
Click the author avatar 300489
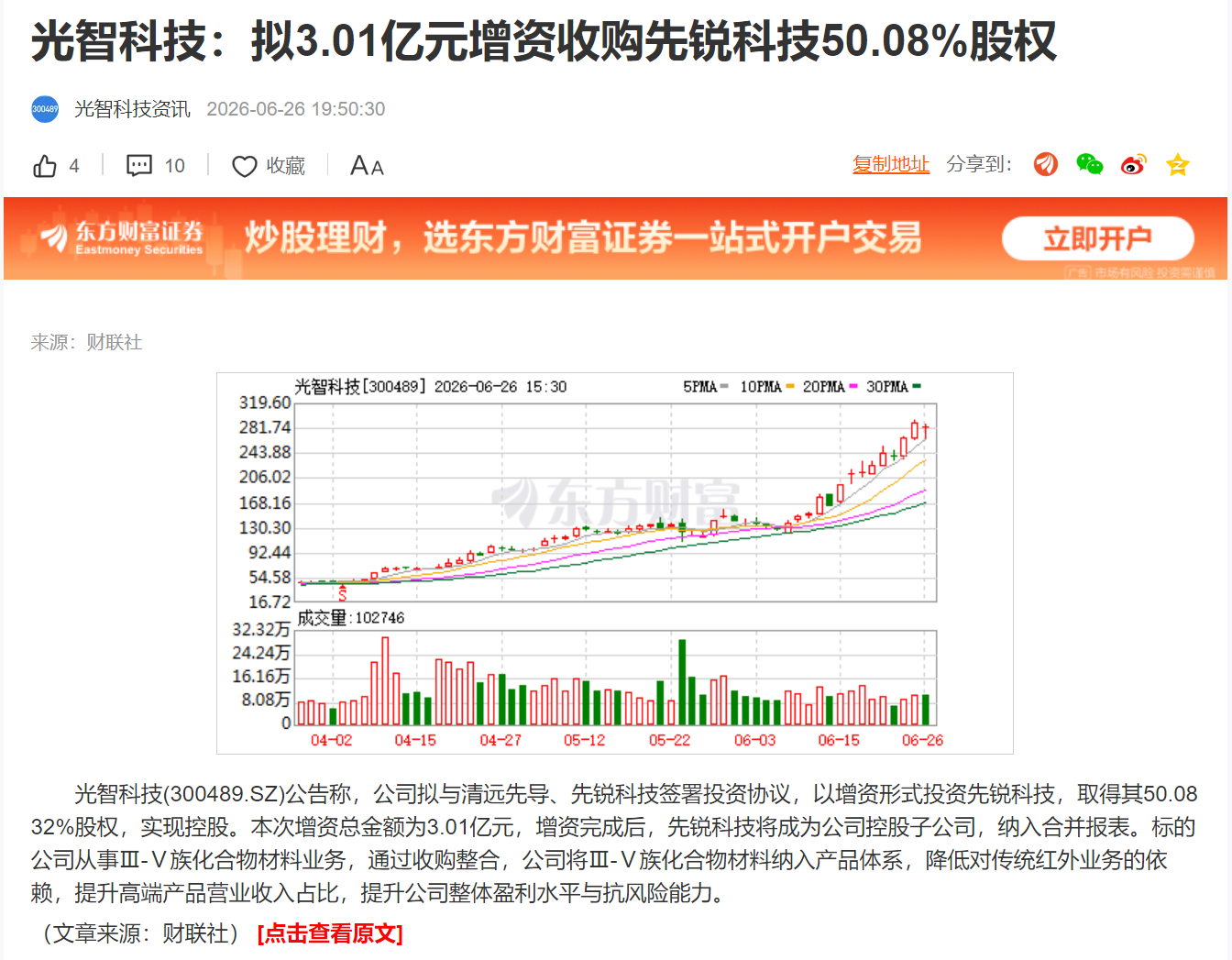pyautogui.click(x=45, y=109)
